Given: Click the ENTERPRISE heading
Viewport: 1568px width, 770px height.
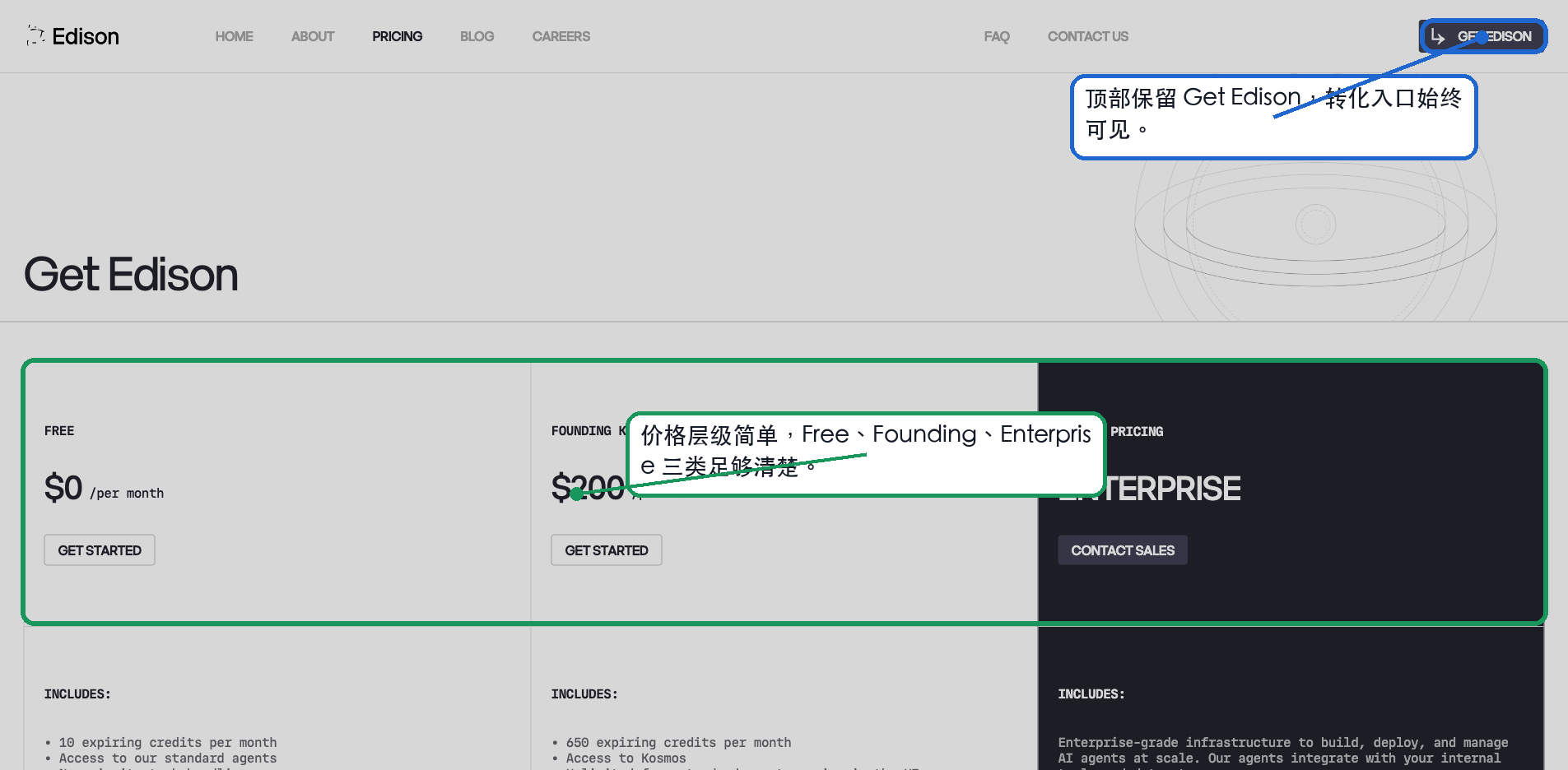Looking at the screenshot, I should tap(1149, 489).
